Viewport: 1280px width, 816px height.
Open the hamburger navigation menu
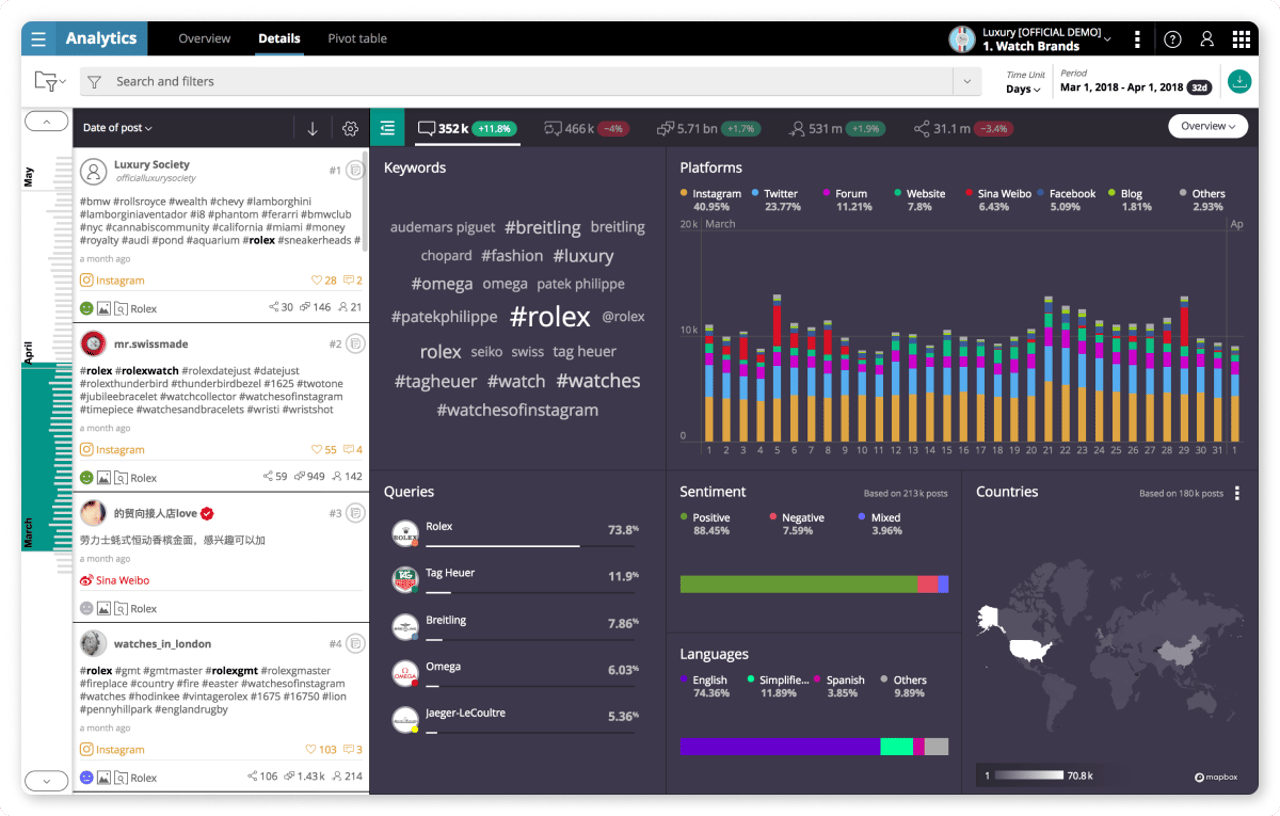[38, 39]
